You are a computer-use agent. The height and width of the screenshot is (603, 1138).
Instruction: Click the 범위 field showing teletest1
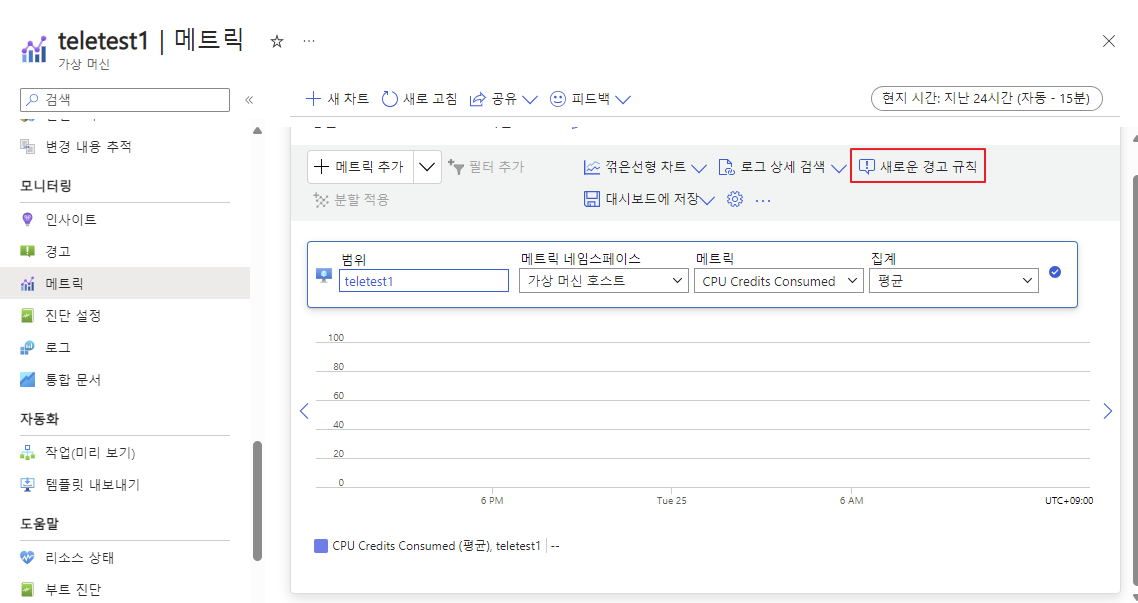[x=424, y=281]
